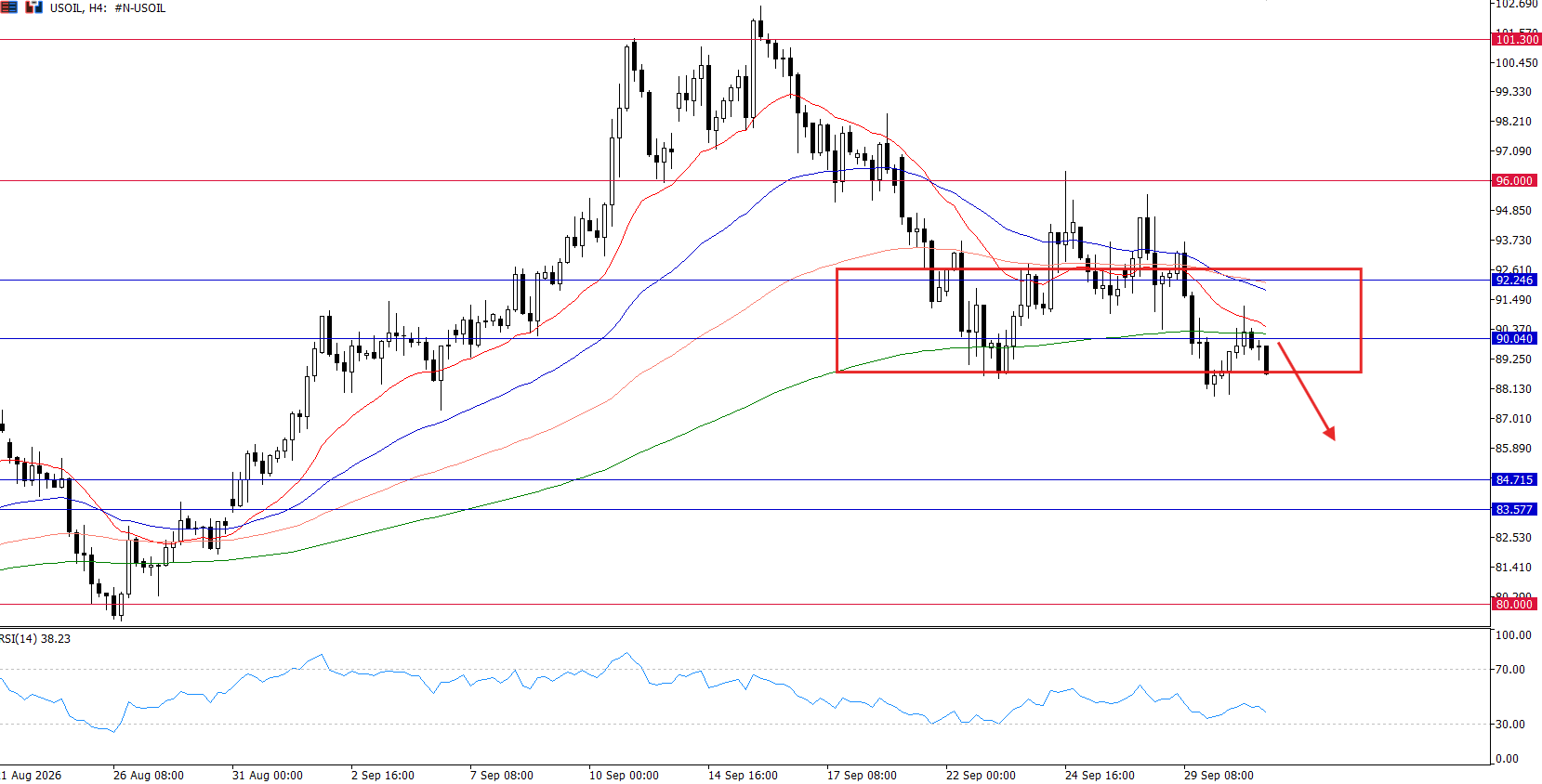
Task: Click the RSI(14) 38.23 indicator label
Action: [x=35, y=639]
